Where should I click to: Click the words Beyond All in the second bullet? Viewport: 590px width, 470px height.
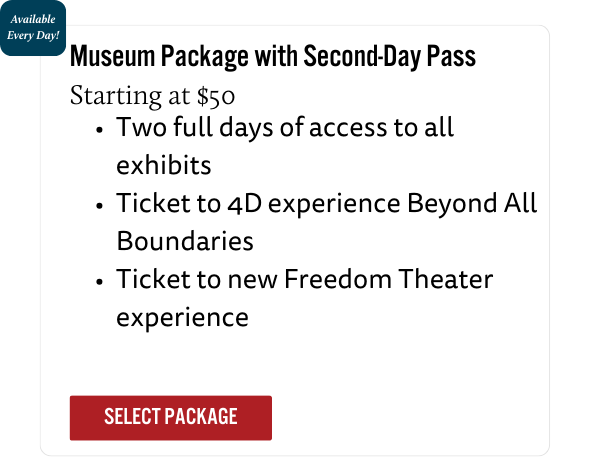[472, 204]
